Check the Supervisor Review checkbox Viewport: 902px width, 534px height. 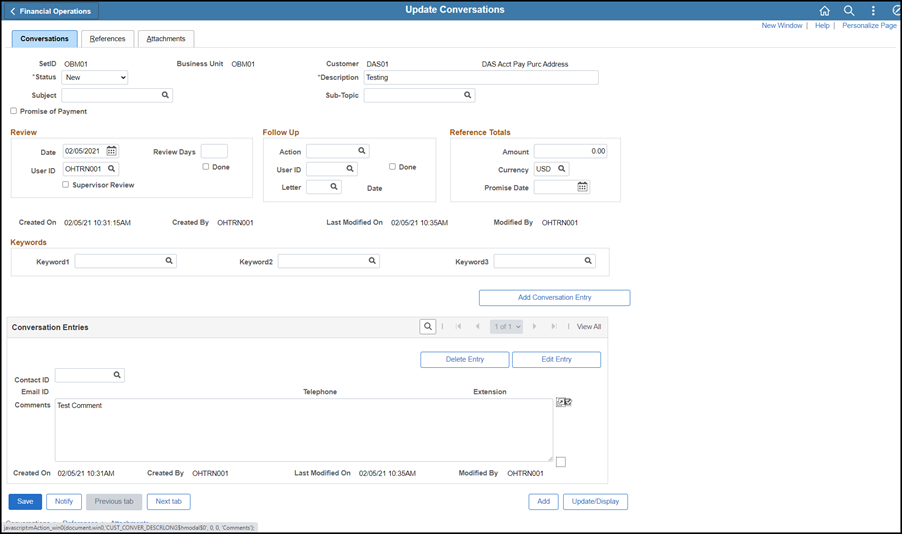pos(66,185)
